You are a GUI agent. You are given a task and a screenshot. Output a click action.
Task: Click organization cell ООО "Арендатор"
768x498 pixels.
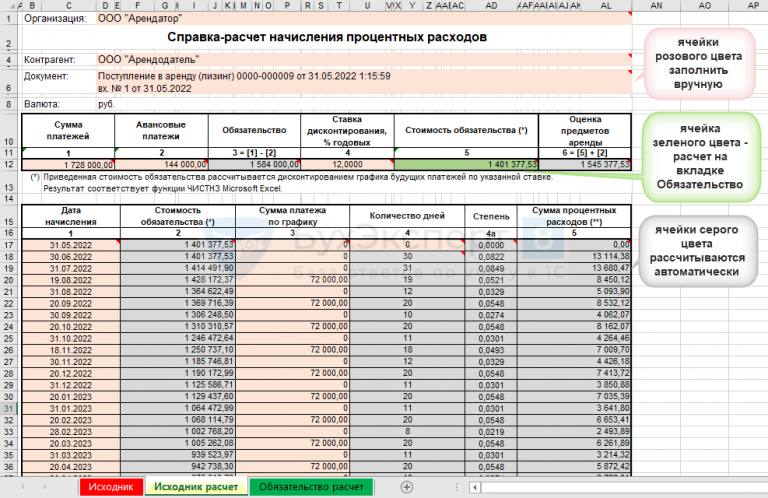tap(364, 19)
